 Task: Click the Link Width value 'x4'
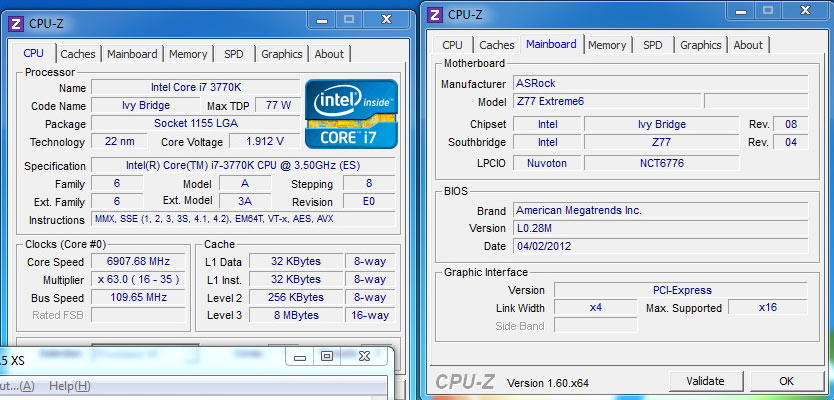click(x=596, y=307)
